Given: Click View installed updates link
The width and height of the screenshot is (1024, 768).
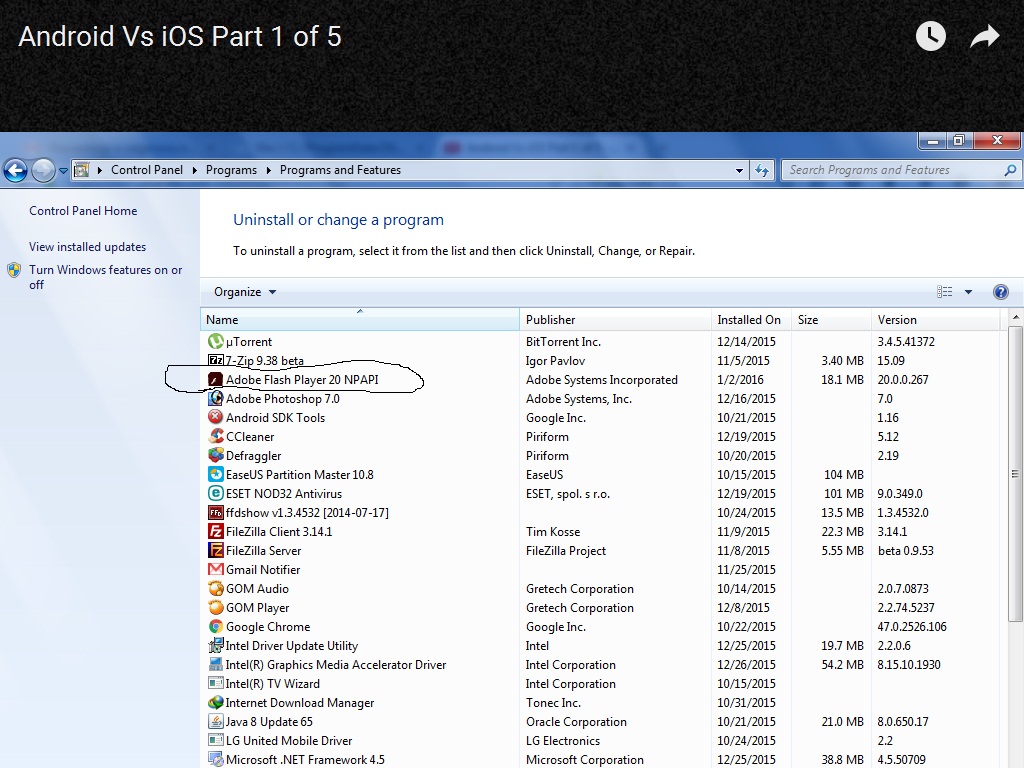Looking at the screenshot, I should pos(87,247).
